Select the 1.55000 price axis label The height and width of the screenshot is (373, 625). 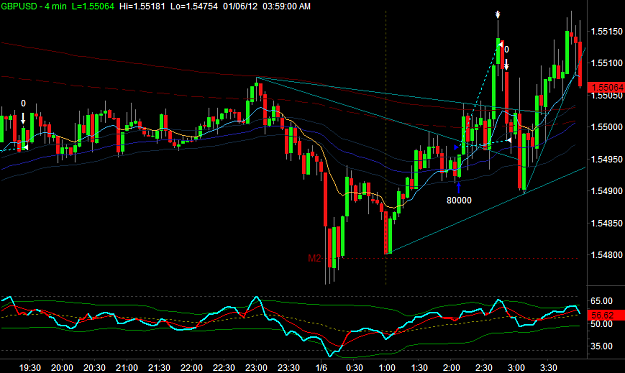click(x=606, y=127)
